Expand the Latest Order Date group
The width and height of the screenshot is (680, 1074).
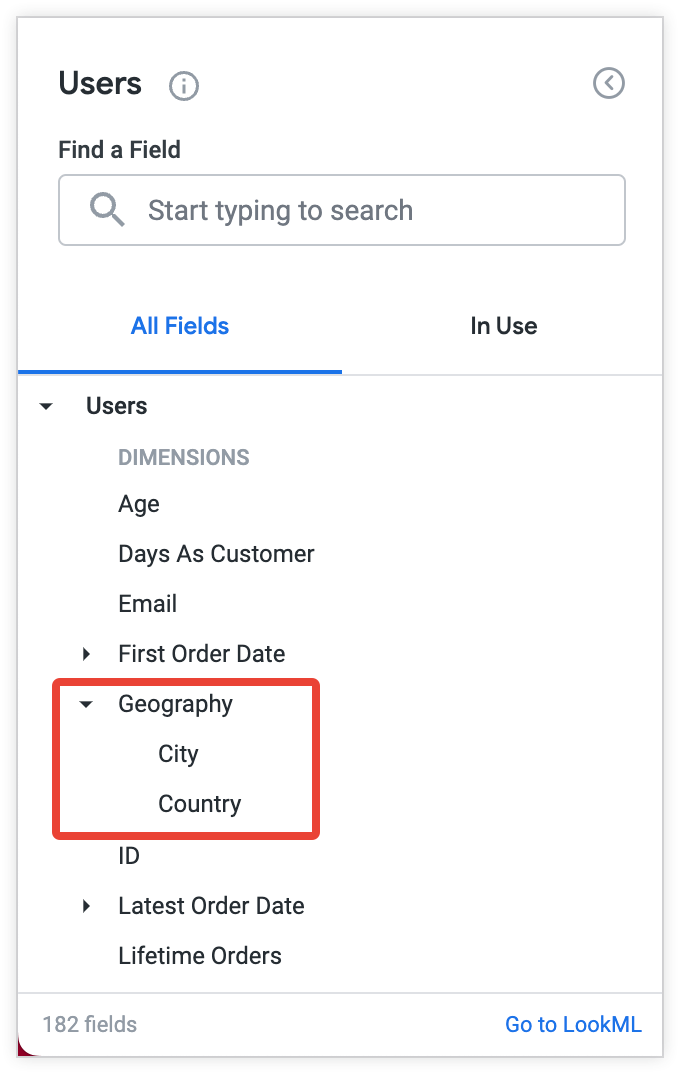[x=85, y=906]
